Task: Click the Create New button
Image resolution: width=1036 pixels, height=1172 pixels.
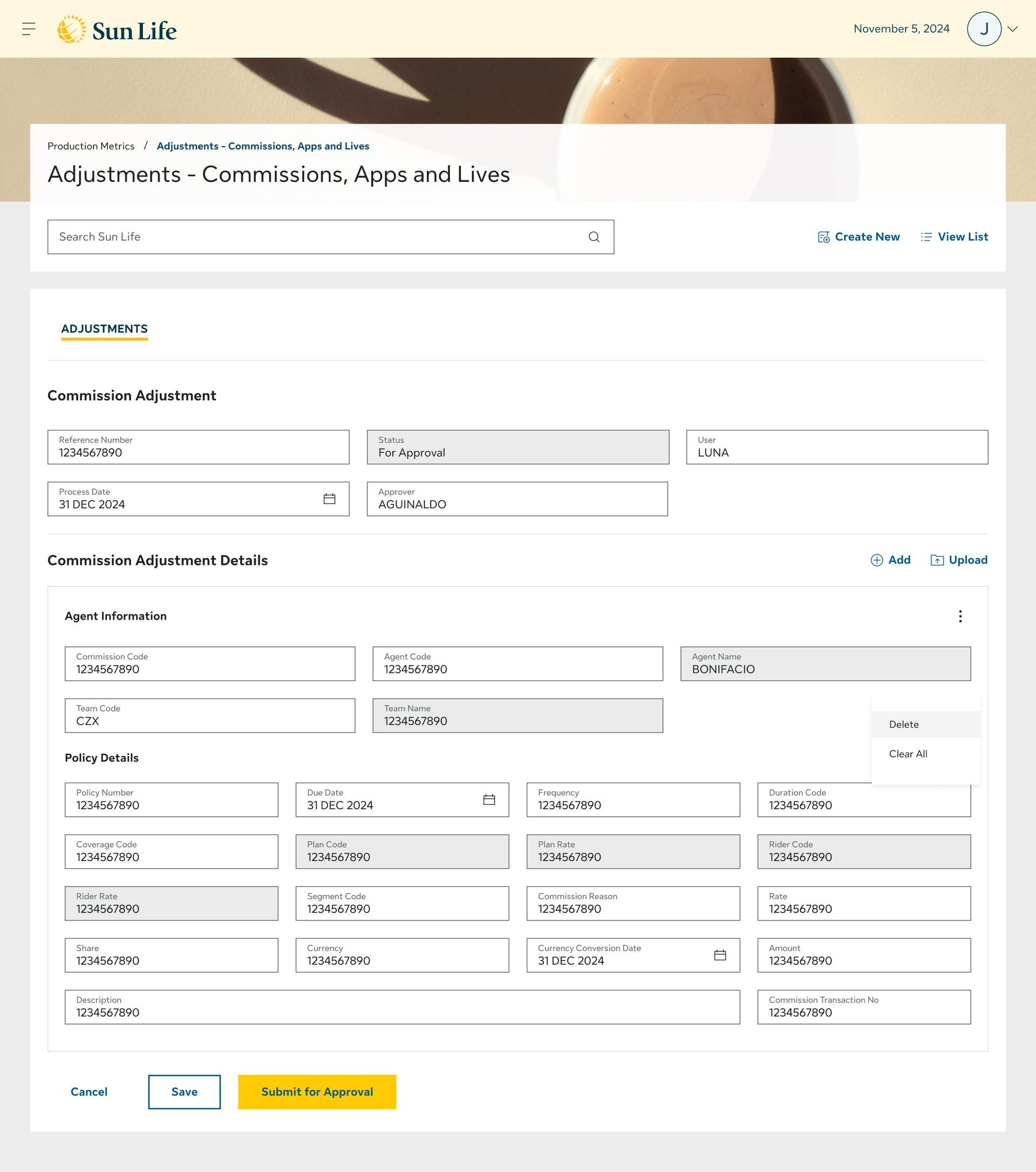Action: [858, 237]
